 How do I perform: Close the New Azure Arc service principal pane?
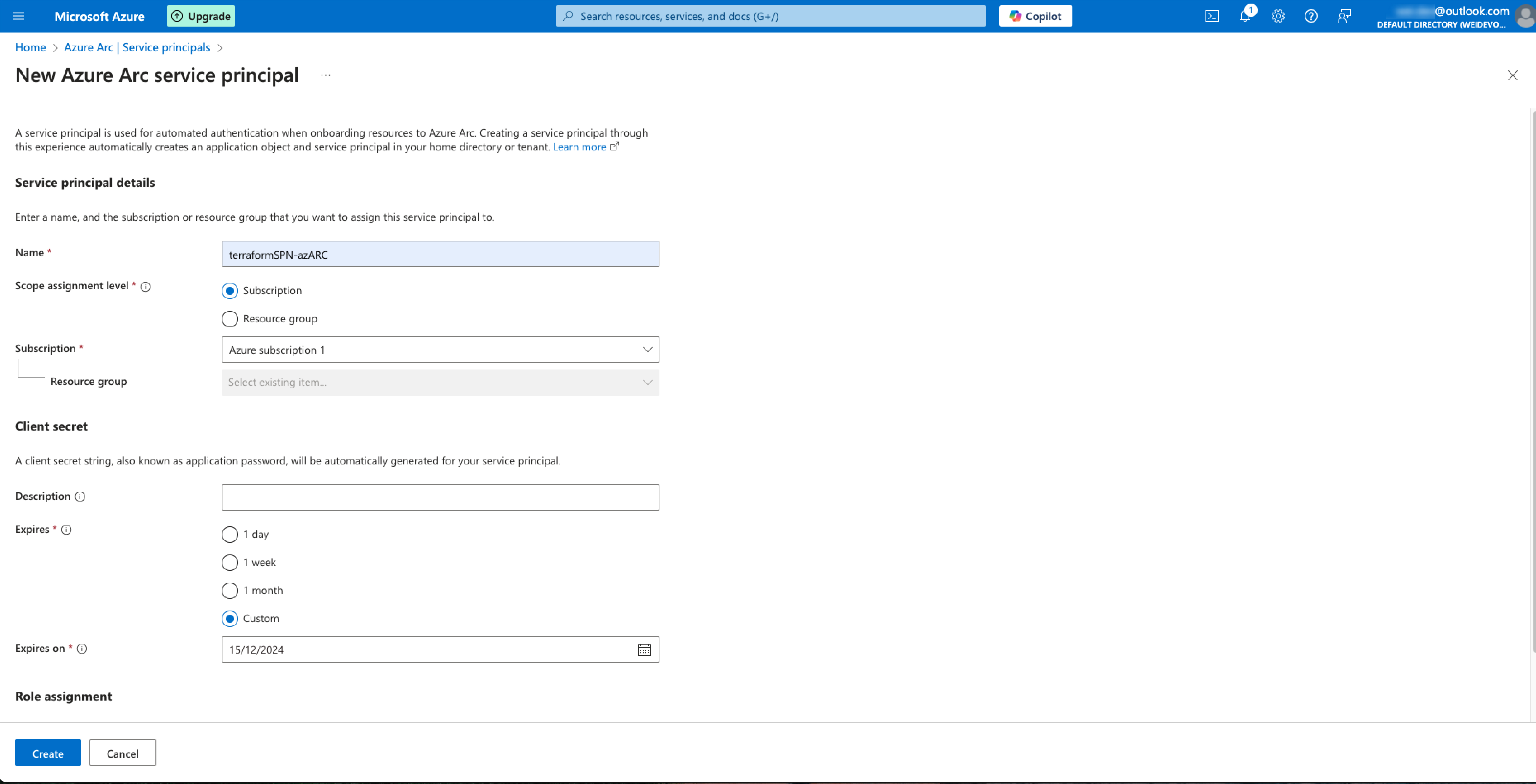point(1513,75)
